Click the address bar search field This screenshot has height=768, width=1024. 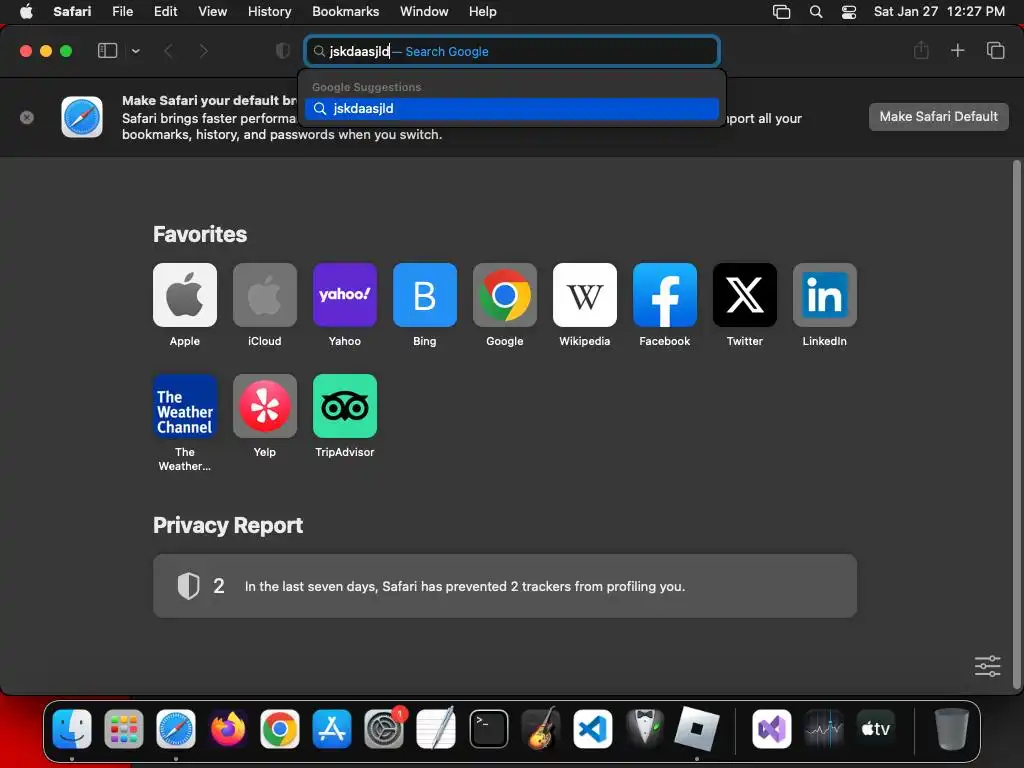click(x=512, y=51)
